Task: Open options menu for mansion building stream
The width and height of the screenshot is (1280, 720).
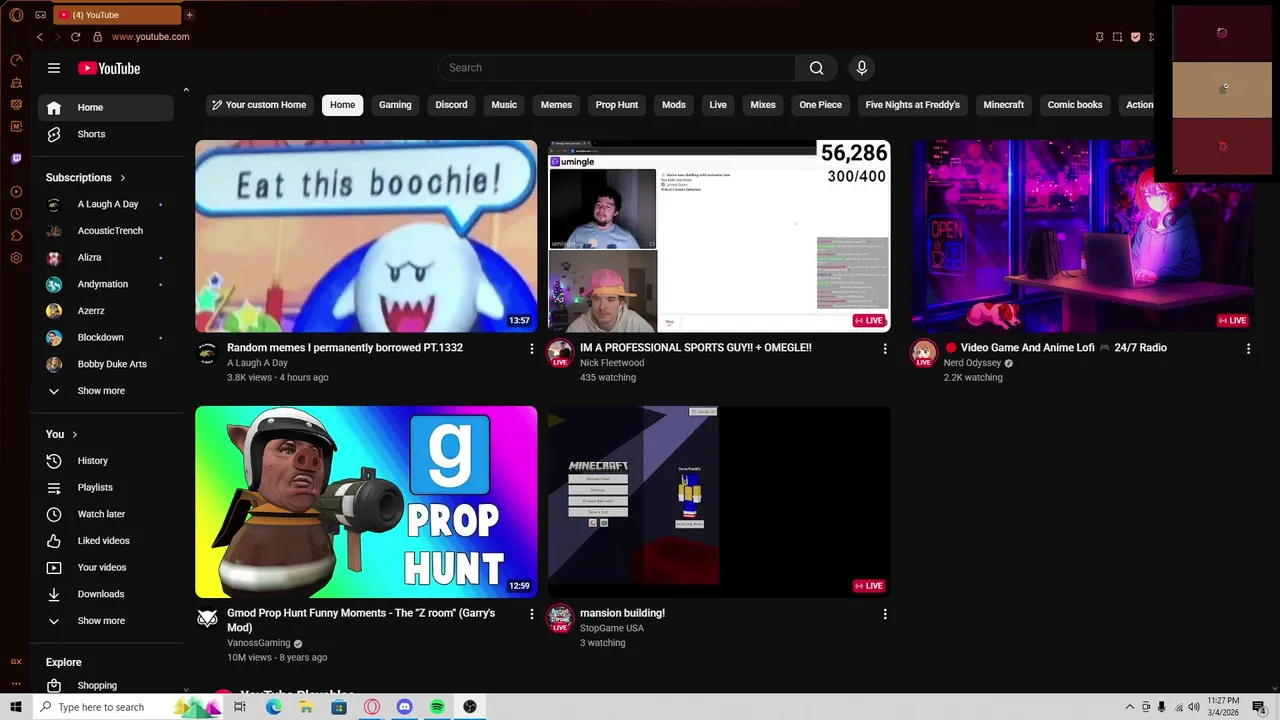Action: 885,614
